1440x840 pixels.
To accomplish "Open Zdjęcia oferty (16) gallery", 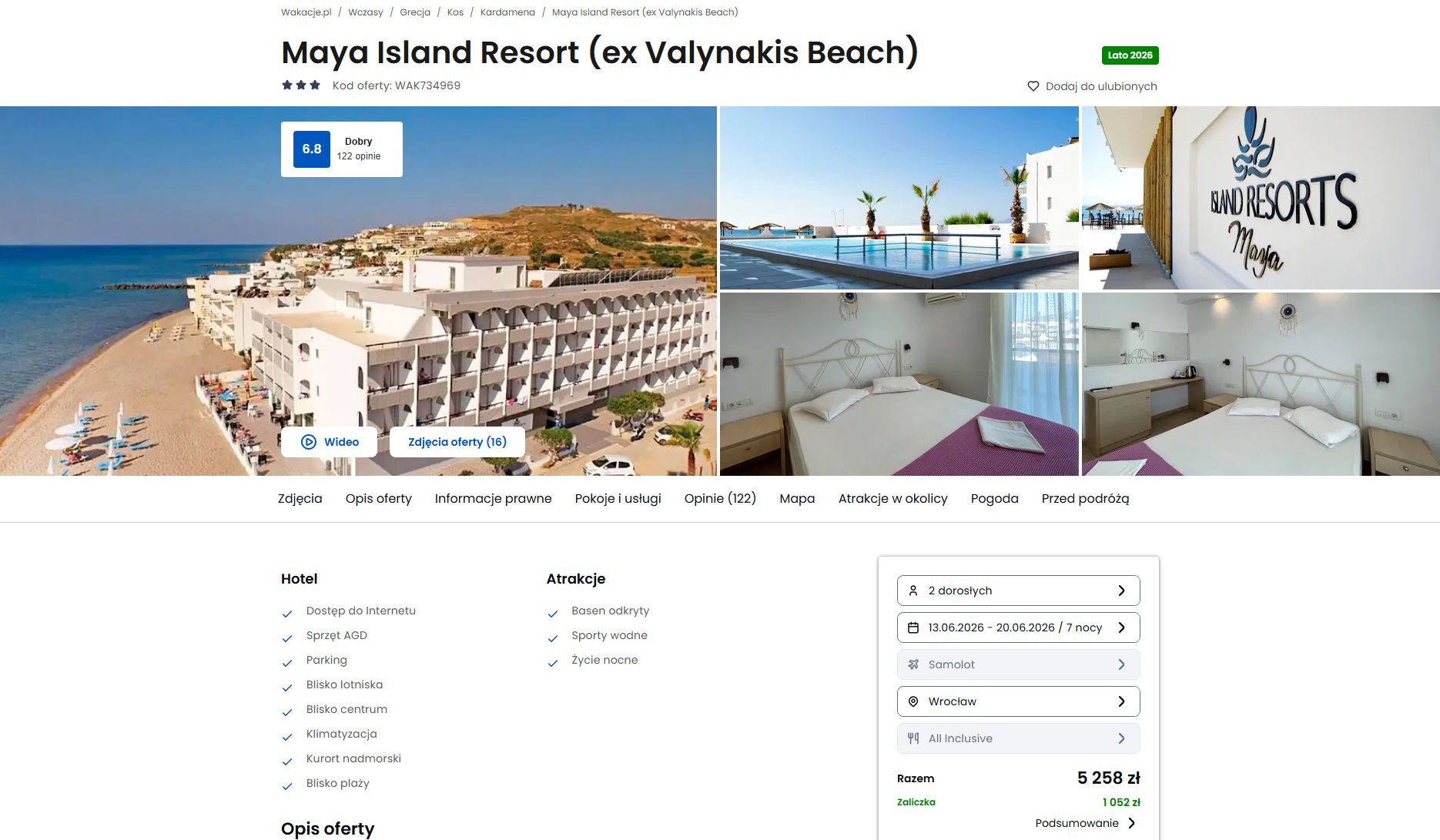I will pos(457,442).
